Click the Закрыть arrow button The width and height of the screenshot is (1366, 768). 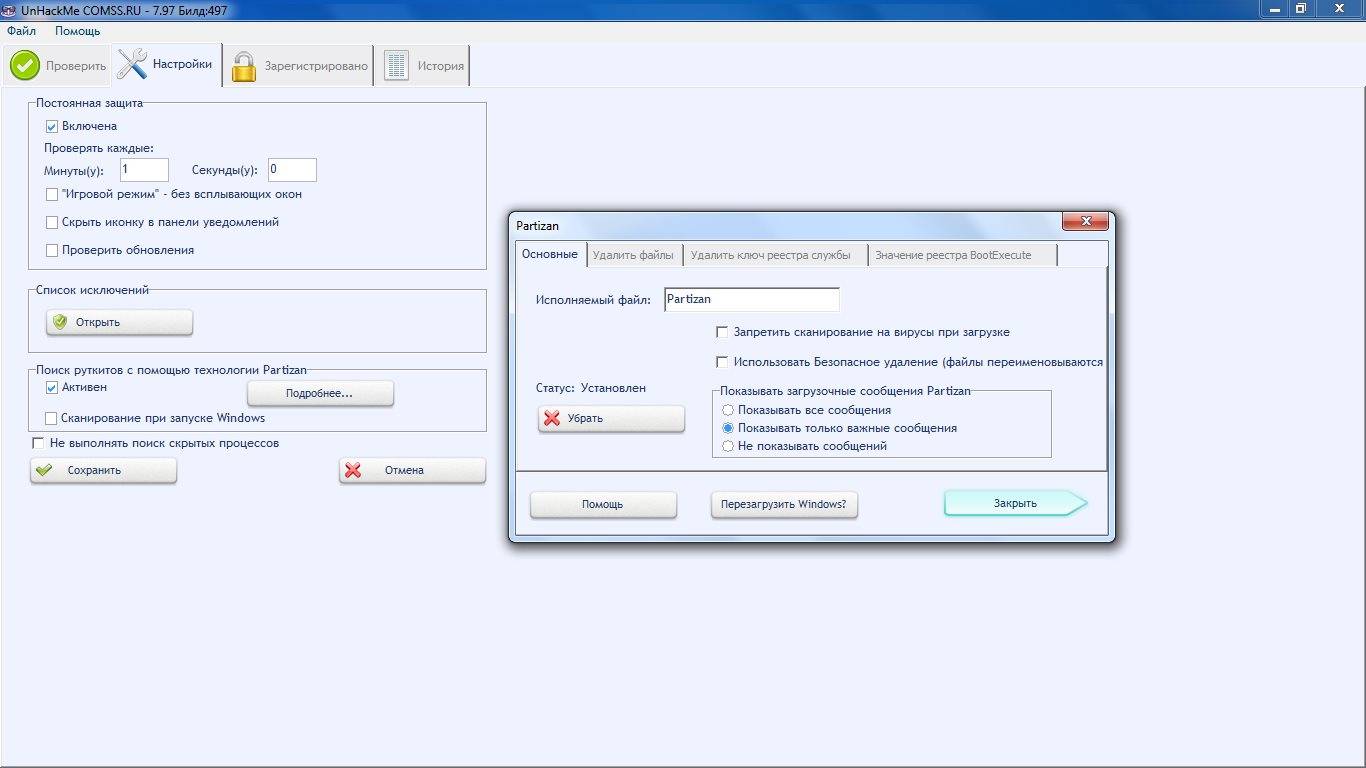coord(1015,503)
